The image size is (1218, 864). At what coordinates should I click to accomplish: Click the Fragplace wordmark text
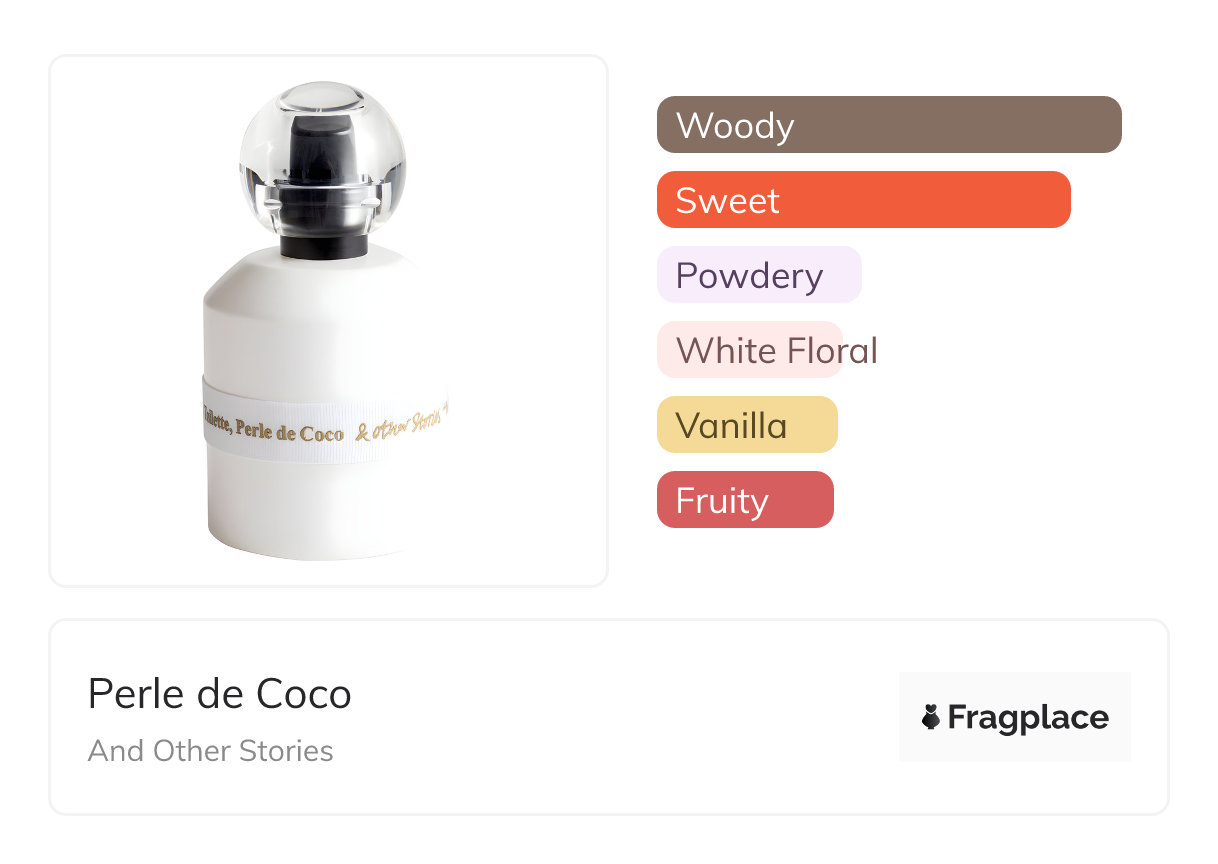click(1028, 717)
